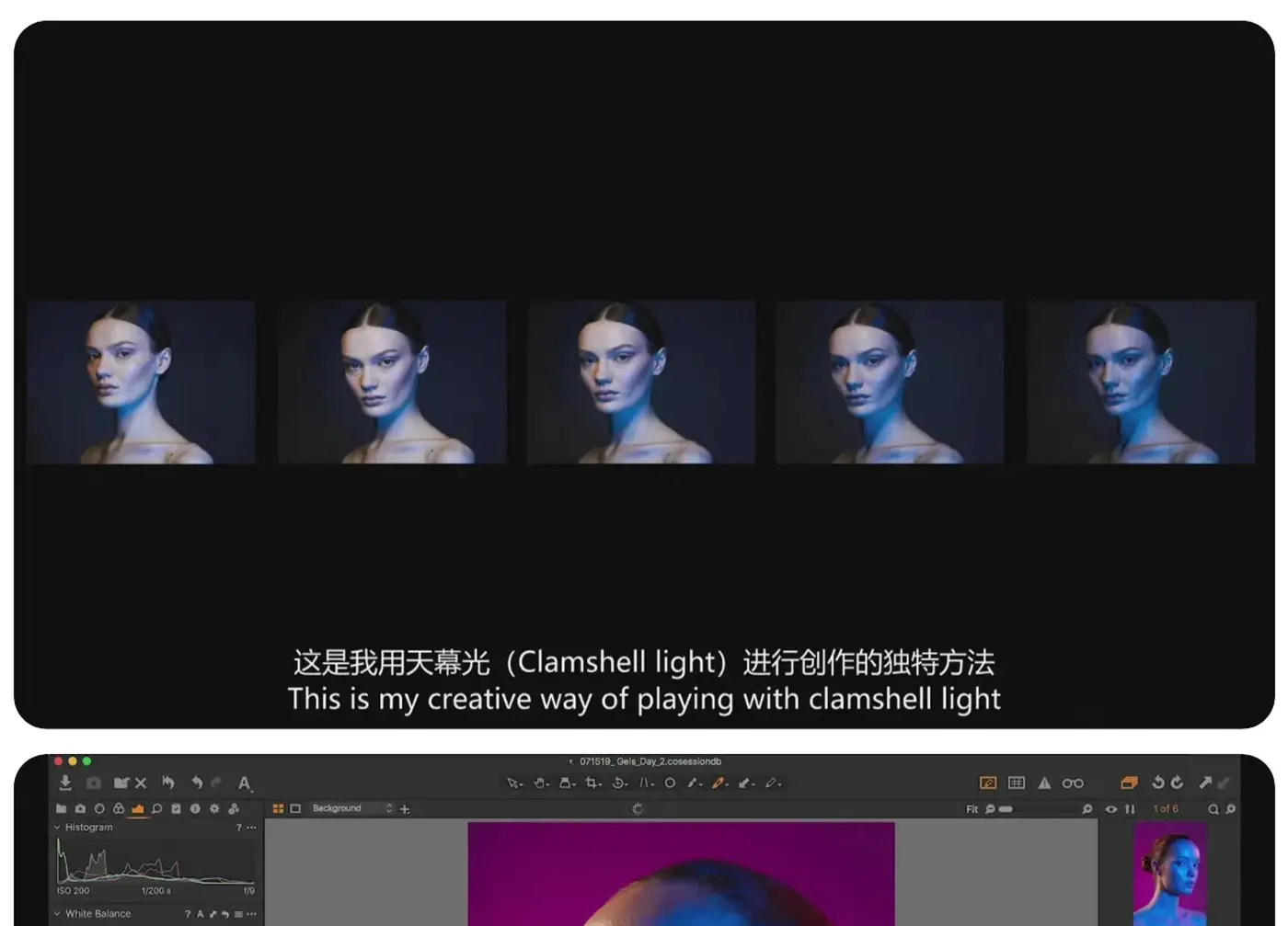1288x926 pixels.
Task: Toggle the grid overlay icon
Action: point(1017,783)
